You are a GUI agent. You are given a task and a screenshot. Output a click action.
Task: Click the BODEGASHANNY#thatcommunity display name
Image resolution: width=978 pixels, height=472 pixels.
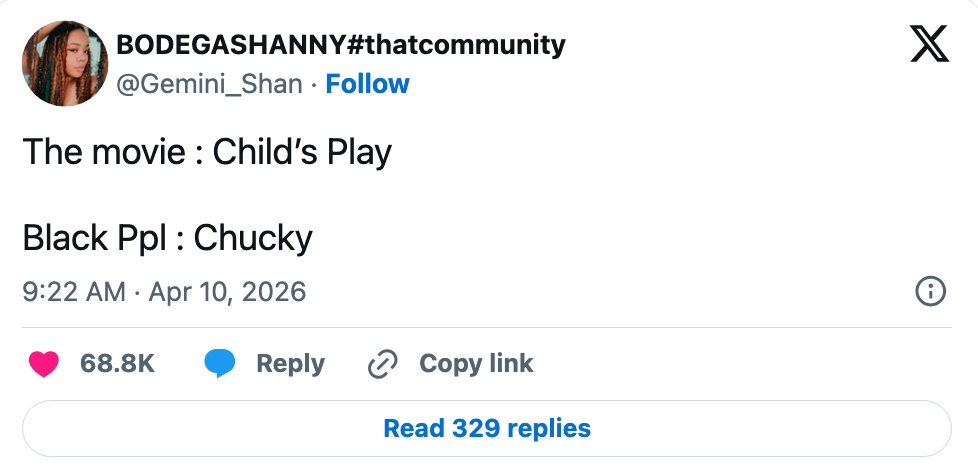coord(341,45)
